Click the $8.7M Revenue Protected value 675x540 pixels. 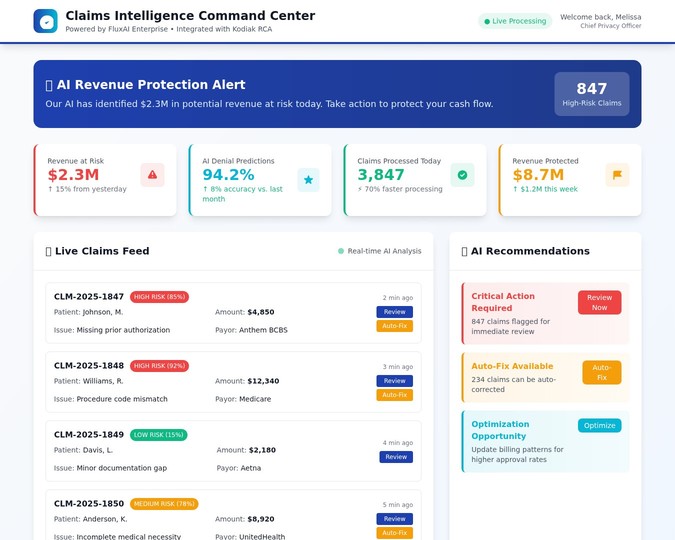click(538, 175)
